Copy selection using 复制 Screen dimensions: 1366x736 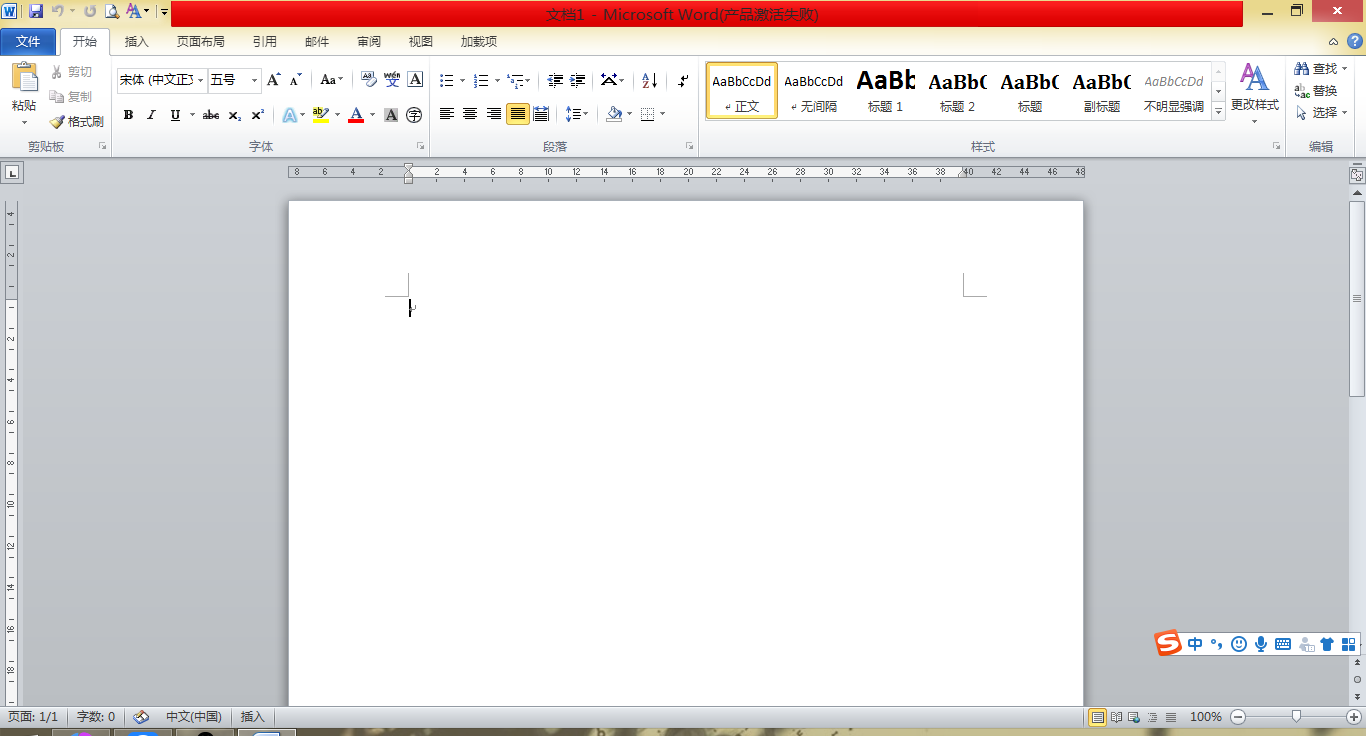(x=71, y=97)
